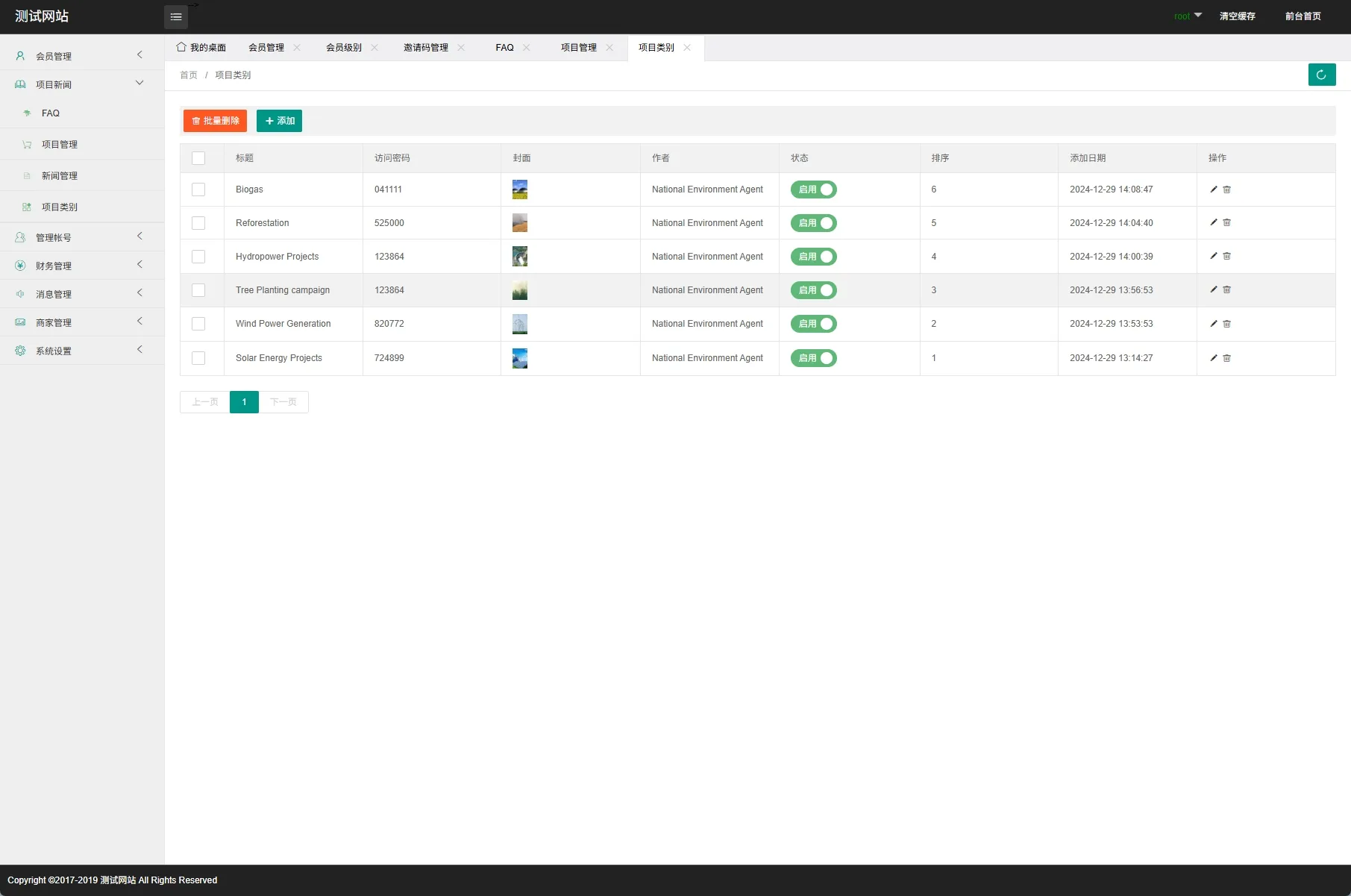Tick the select-all checkbox in header
Viewport: 1351px width, 896px height.
198,158
